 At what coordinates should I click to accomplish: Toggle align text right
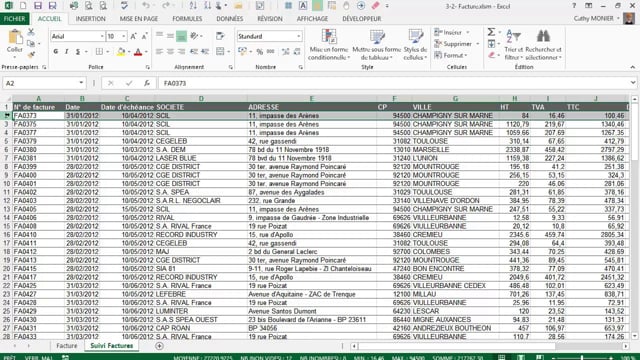[x=181, y=52]
